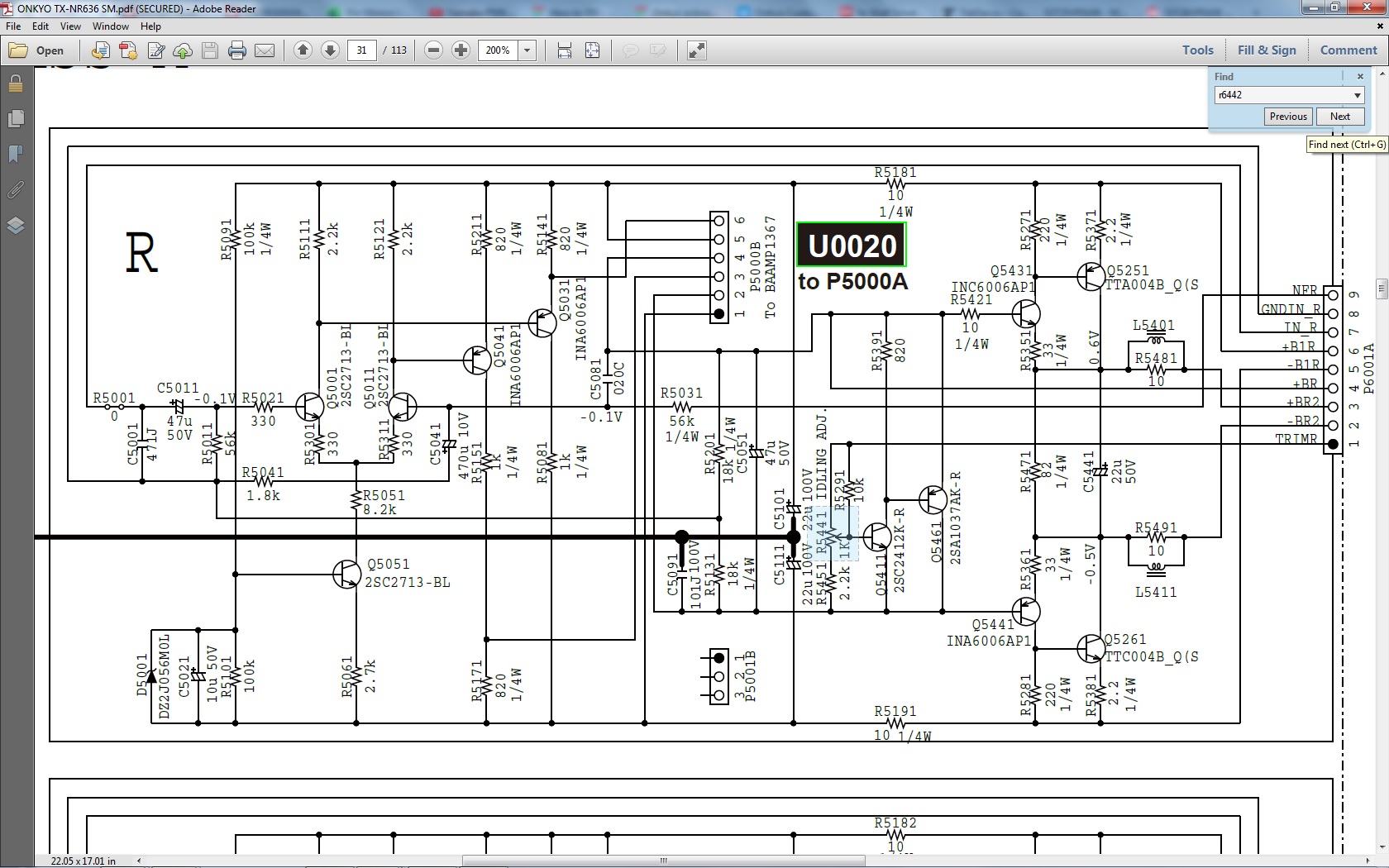Enable fit-to-width scrolling view

[x=565, y=50]
